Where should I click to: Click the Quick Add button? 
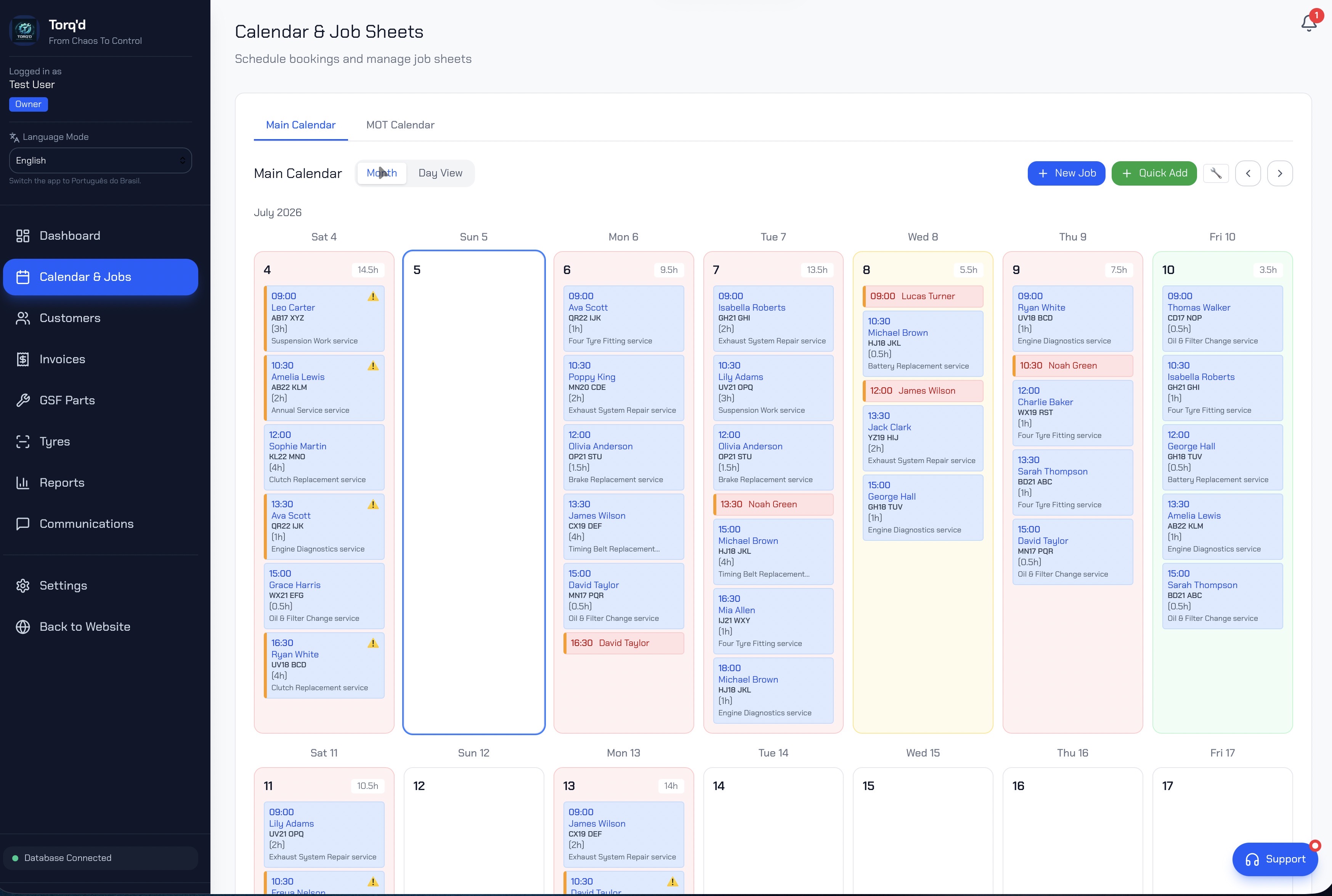(1154, 173)
